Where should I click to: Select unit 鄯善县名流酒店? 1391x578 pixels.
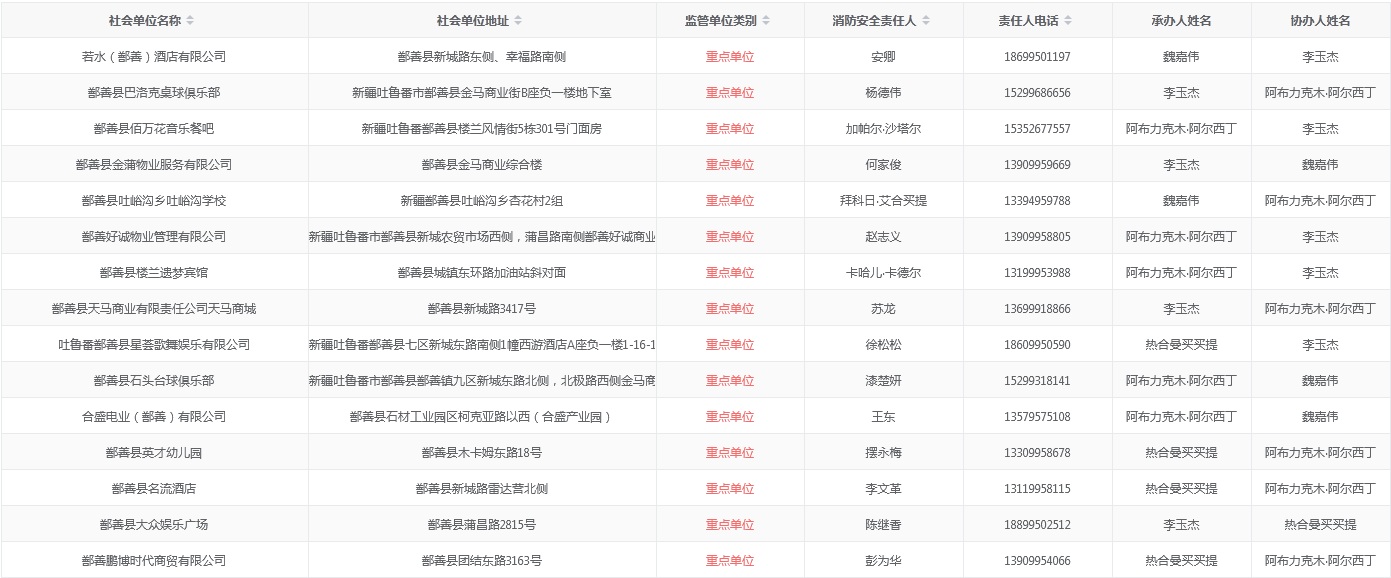[x=154, y=489]
